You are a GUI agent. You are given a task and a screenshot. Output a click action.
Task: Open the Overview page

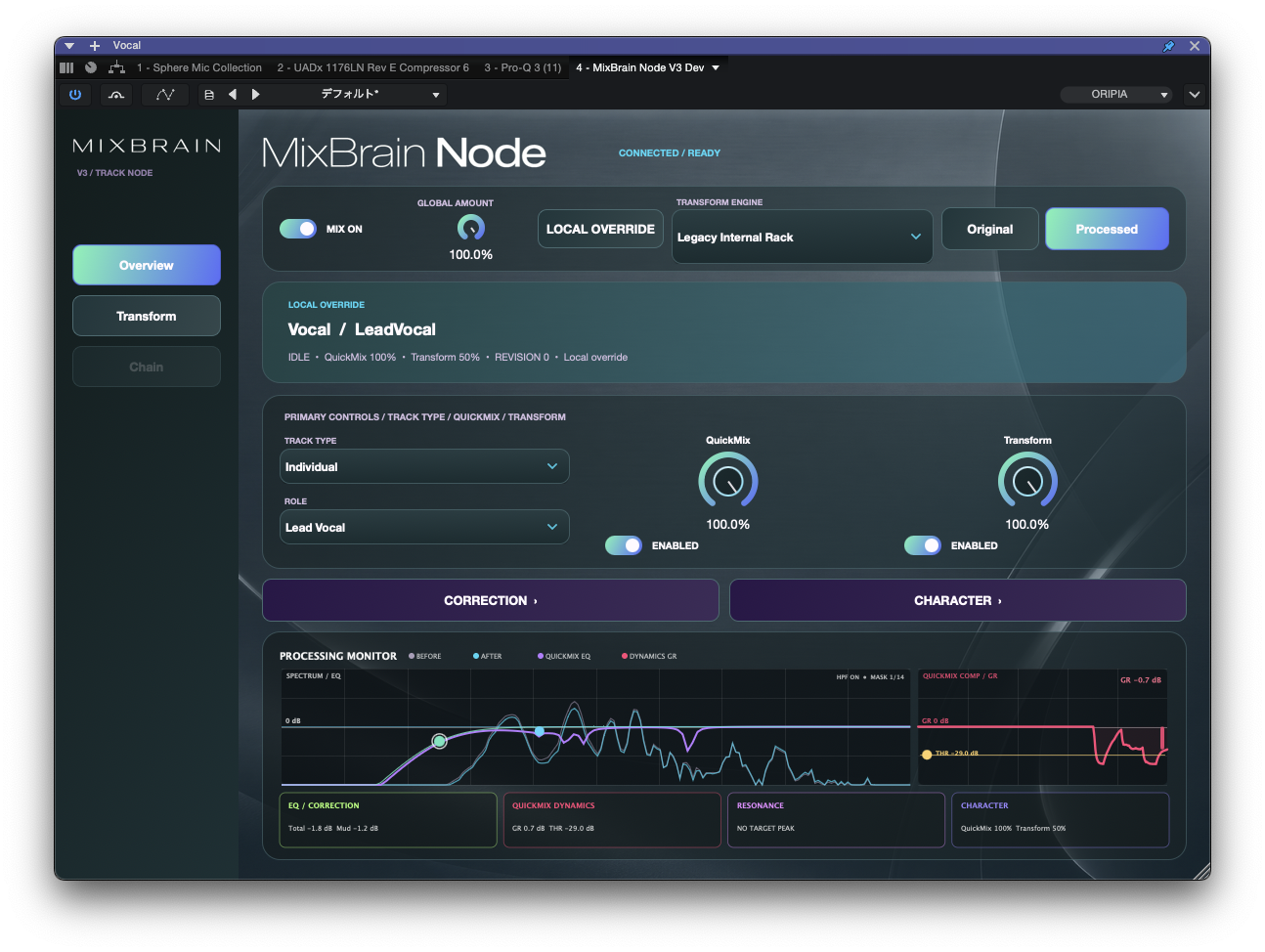tap(147, 265)
